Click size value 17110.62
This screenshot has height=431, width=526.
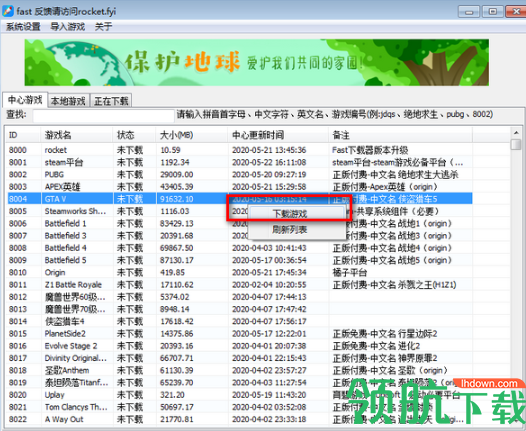(176, 285)
